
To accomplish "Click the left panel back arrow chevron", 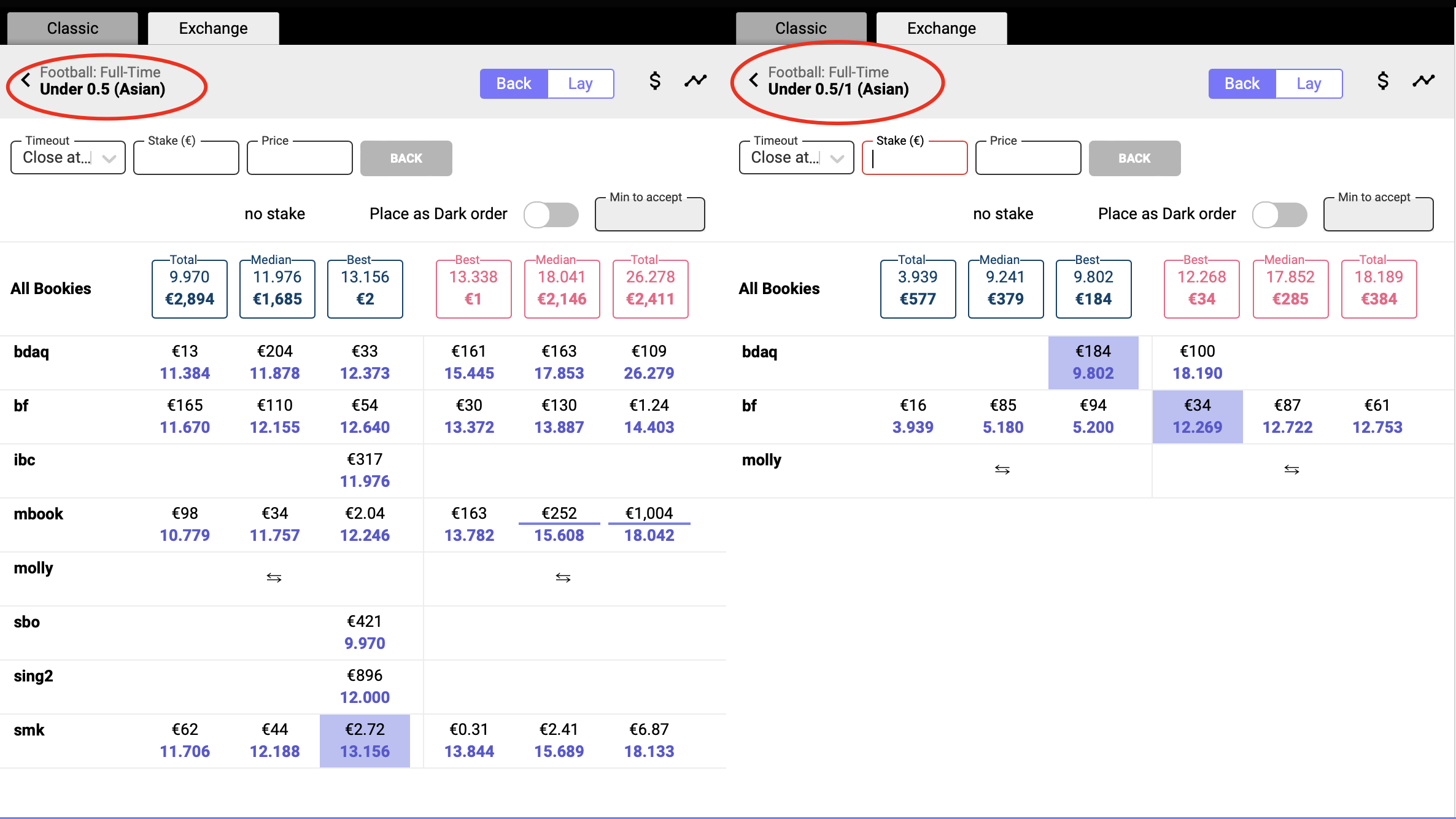I will point(26,80).
